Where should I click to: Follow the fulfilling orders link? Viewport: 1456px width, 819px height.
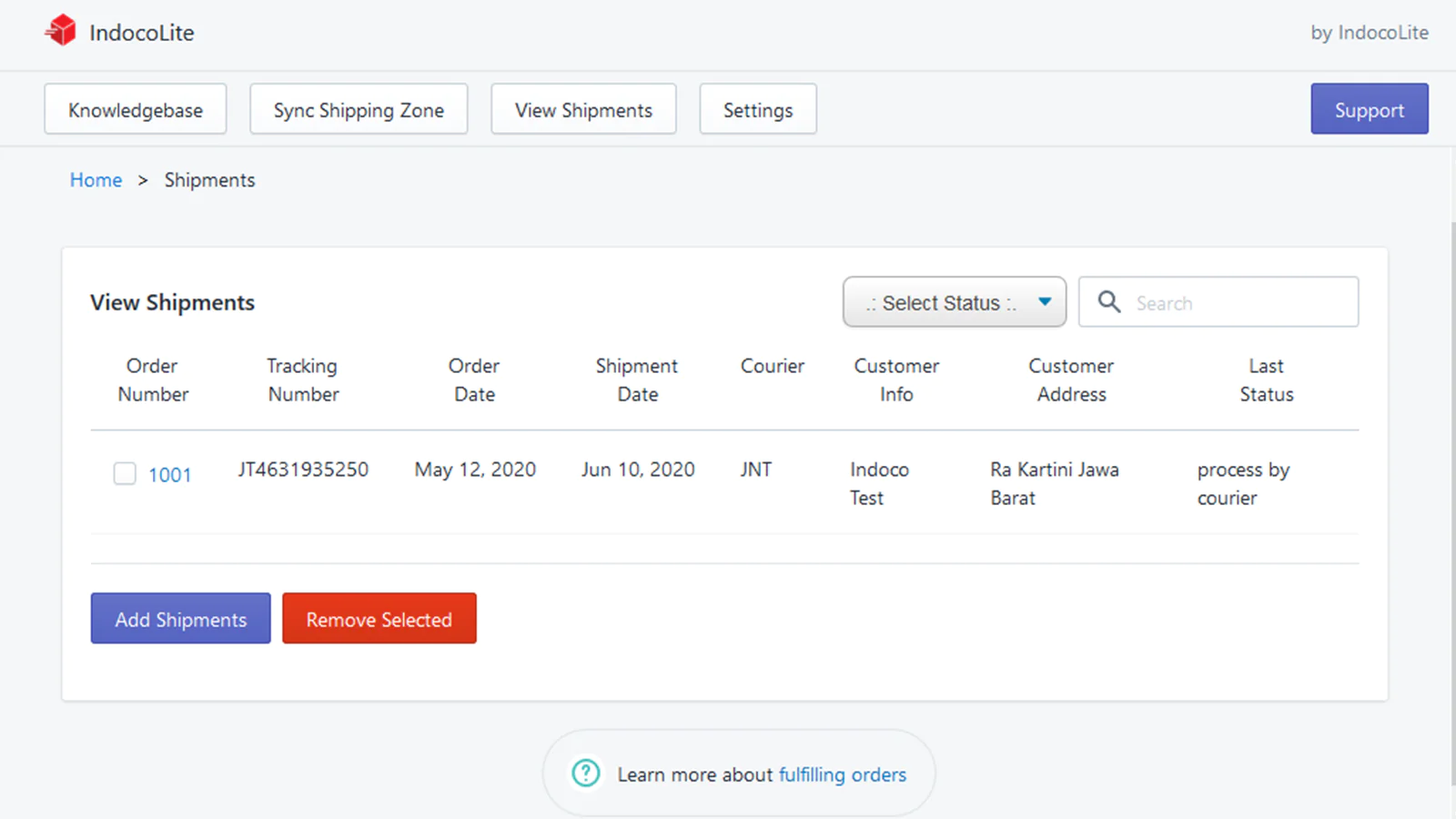pyautogui.click(x=843, y=774)
